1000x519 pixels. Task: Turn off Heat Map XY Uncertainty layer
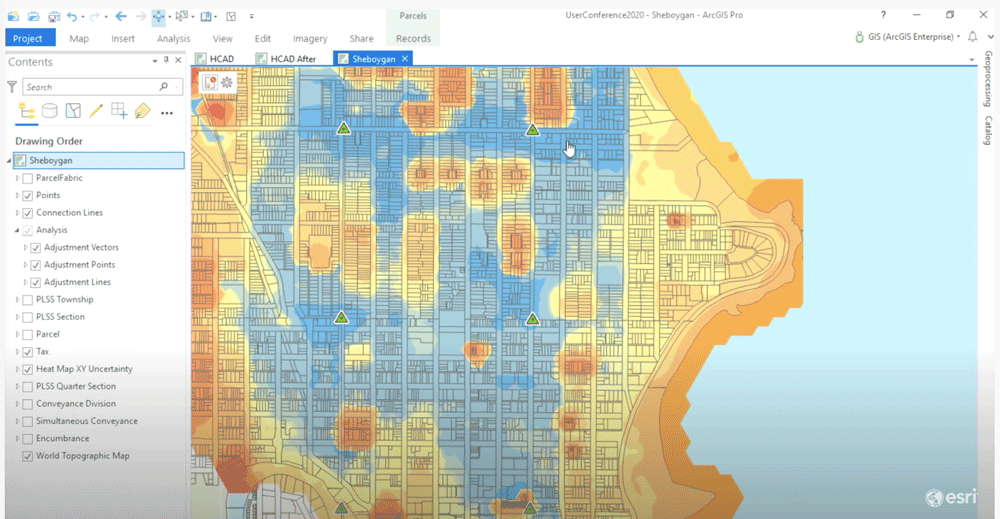coord(27,370)
